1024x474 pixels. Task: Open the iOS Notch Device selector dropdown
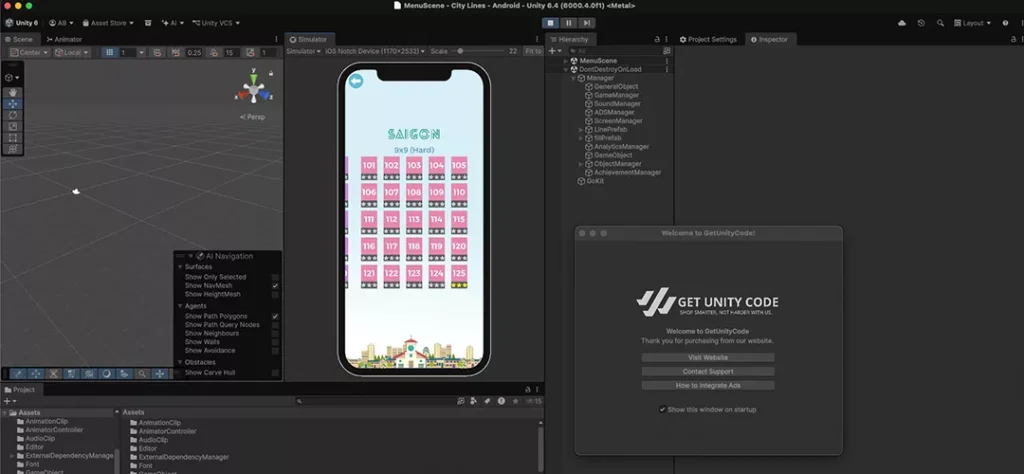click(x=375, y=51)
